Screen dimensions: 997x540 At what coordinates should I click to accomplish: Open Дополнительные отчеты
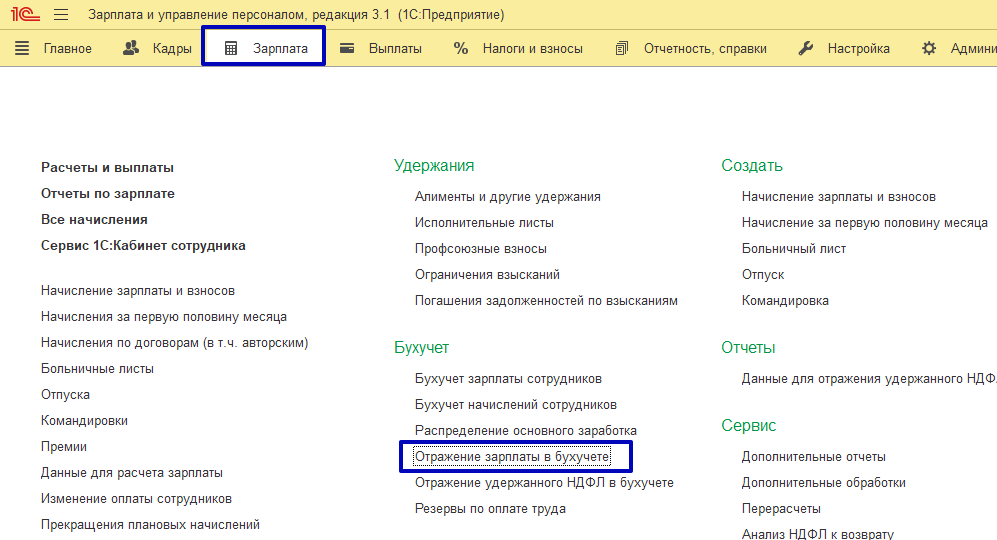pyautogui.click(x=814, y=457)
